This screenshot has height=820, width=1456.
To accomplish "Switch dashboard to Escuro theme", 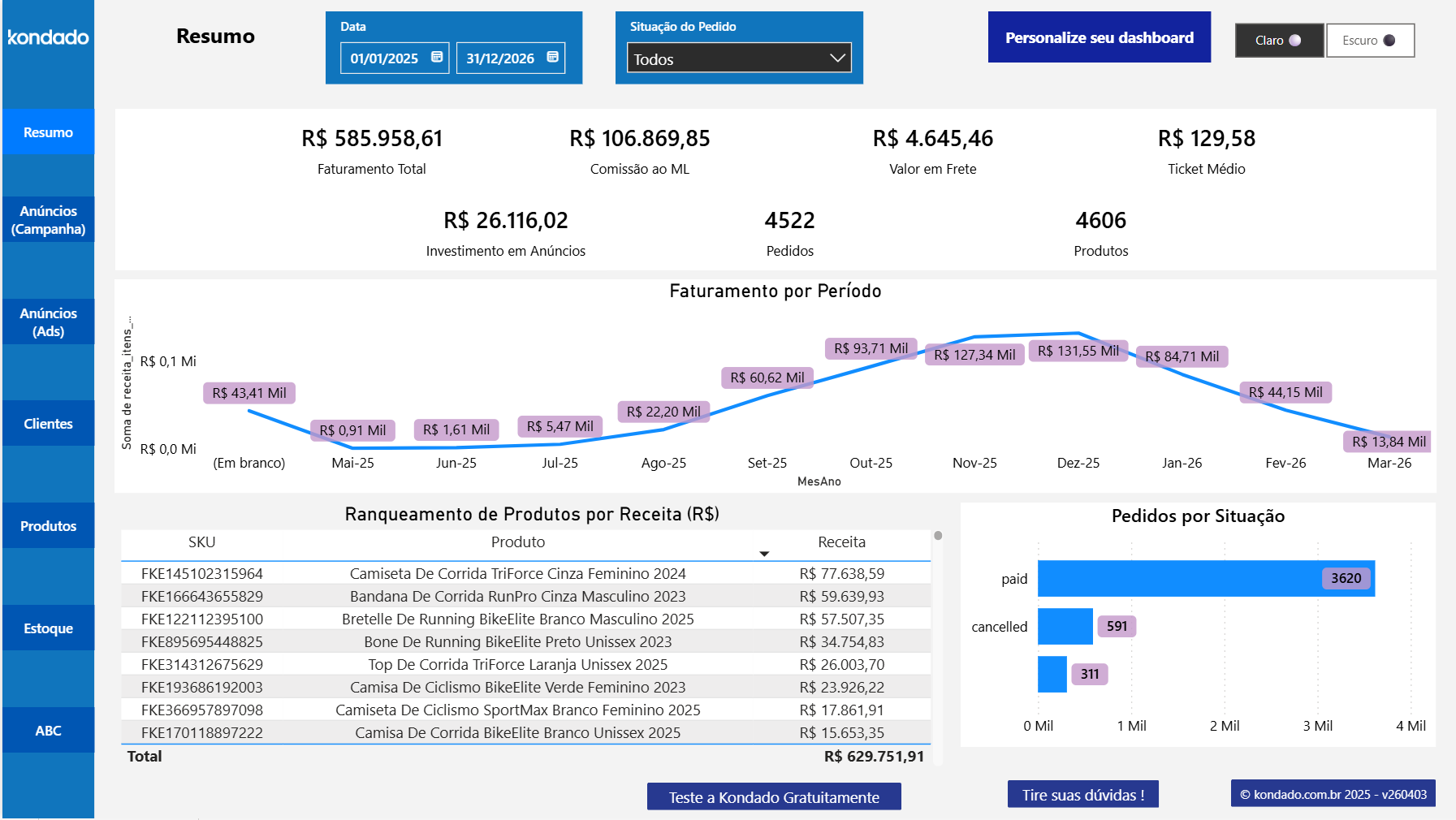I will 1370,40.
